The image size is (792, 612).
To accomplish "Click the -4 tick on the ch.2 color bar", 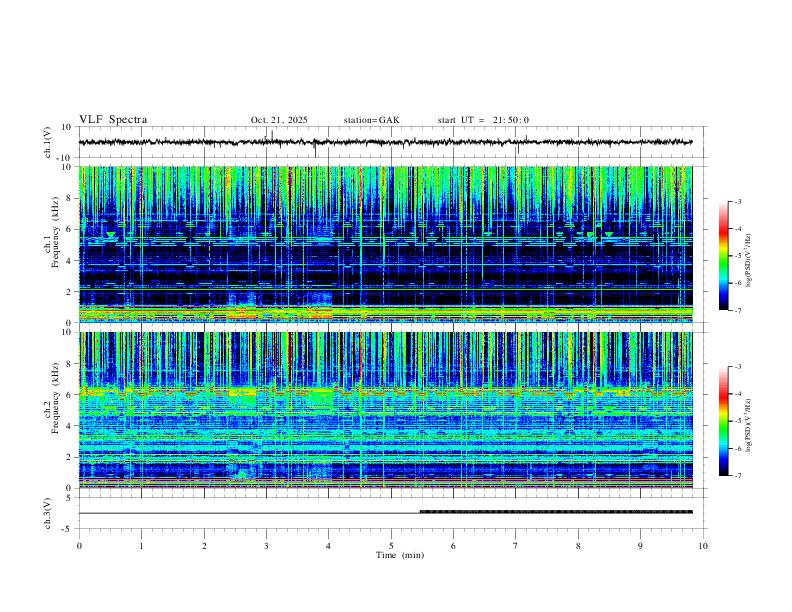I will tap(737, 394).
